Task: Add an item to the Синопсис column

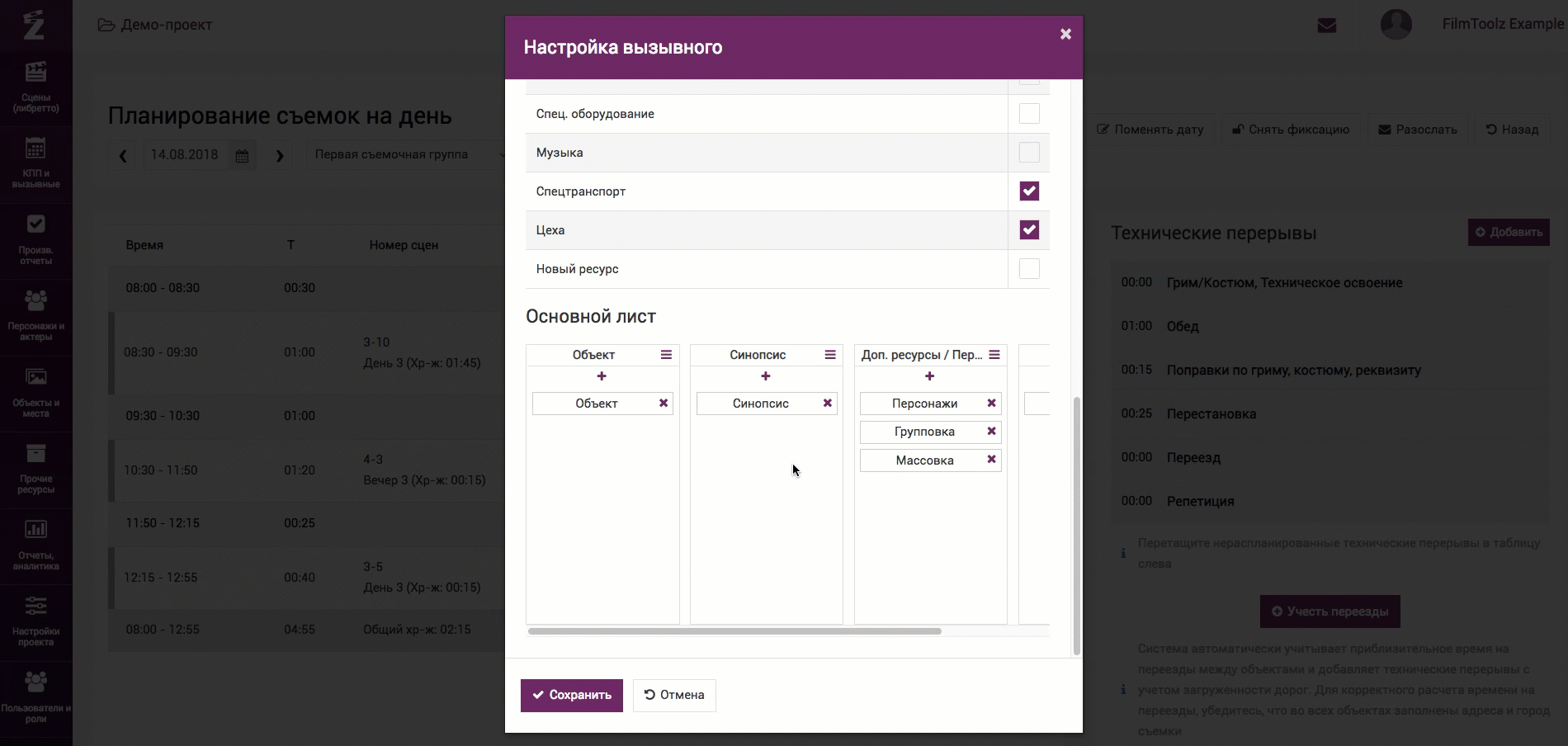Action: 766,376
